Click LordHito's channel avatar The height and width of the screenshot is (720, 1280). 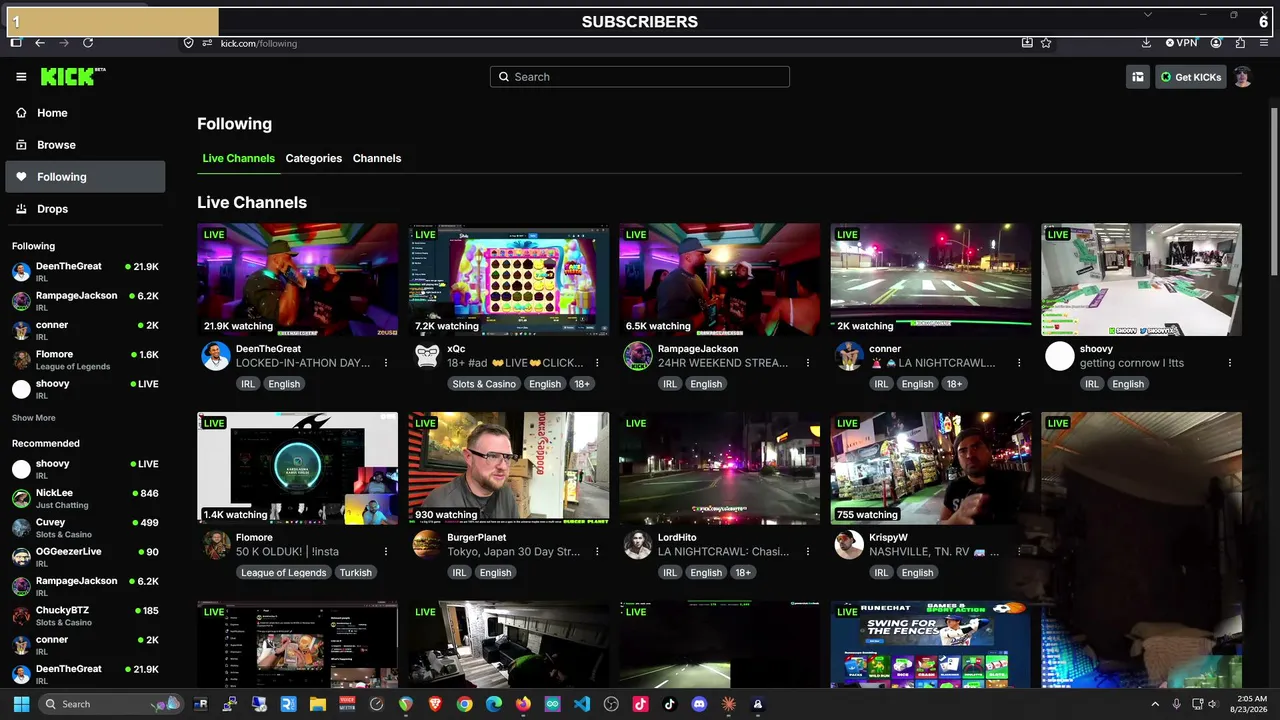[x=638, y=545]
